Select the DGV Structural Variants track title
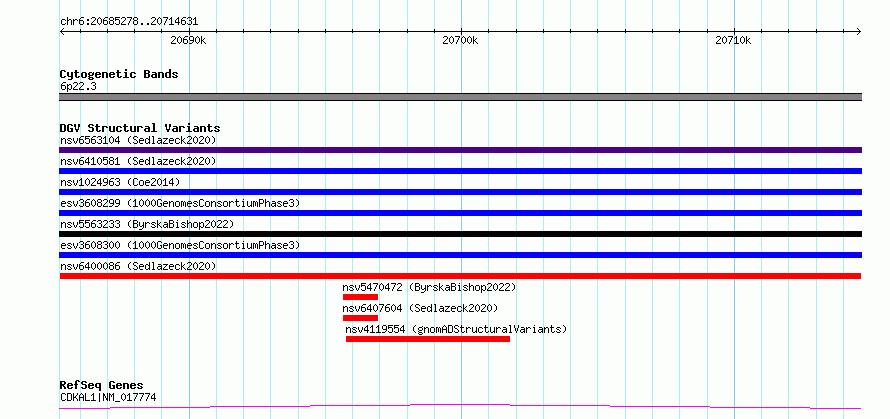 [x=140, y=128]
